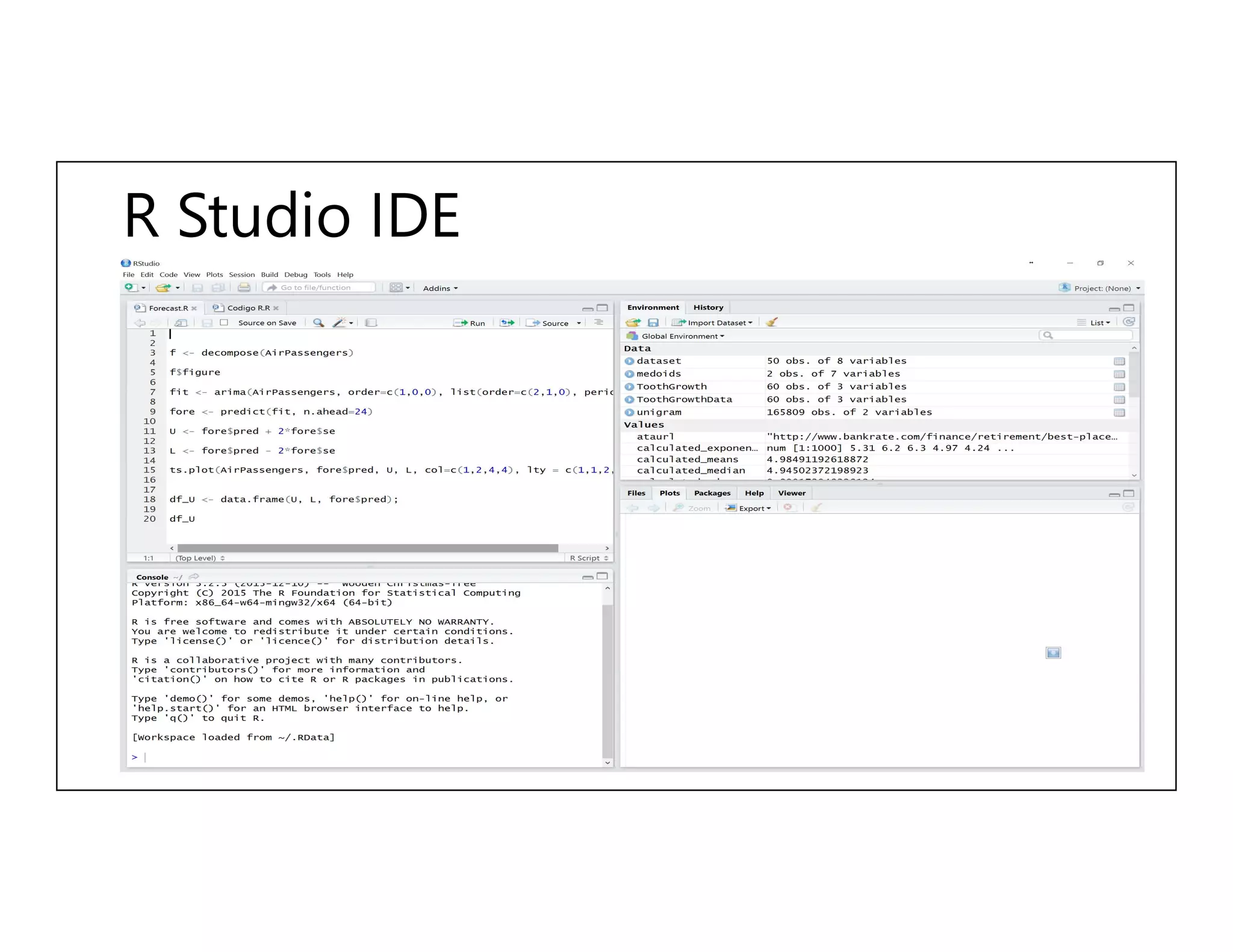Open the Tools menu
This screenshot has width=1233, height=952.
pos(322,275)
